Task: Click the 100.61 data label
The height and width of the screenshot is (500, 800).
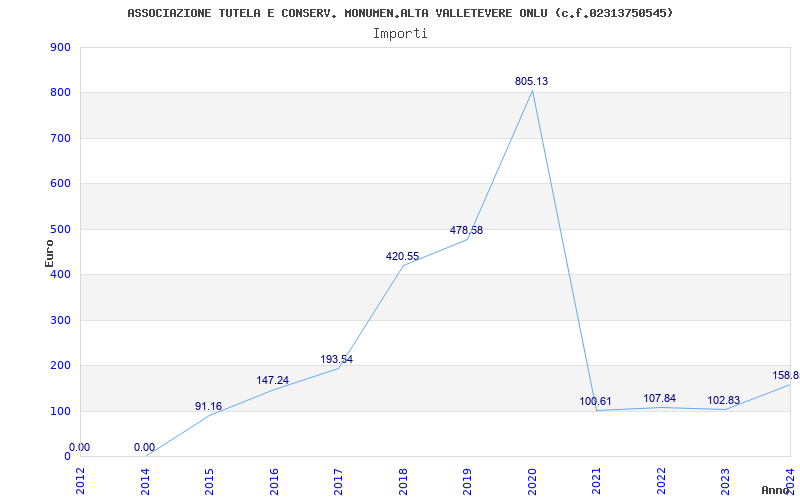Action: (x=595, y=402)
